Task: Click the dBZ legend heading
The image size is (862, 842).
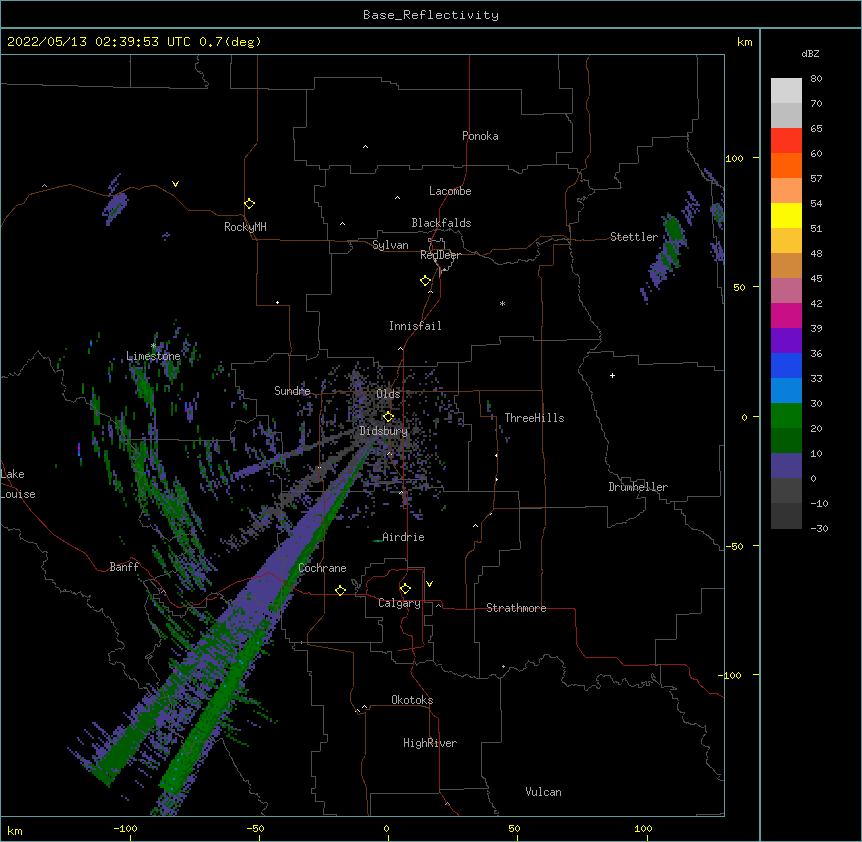Action: tap(810, 54)
